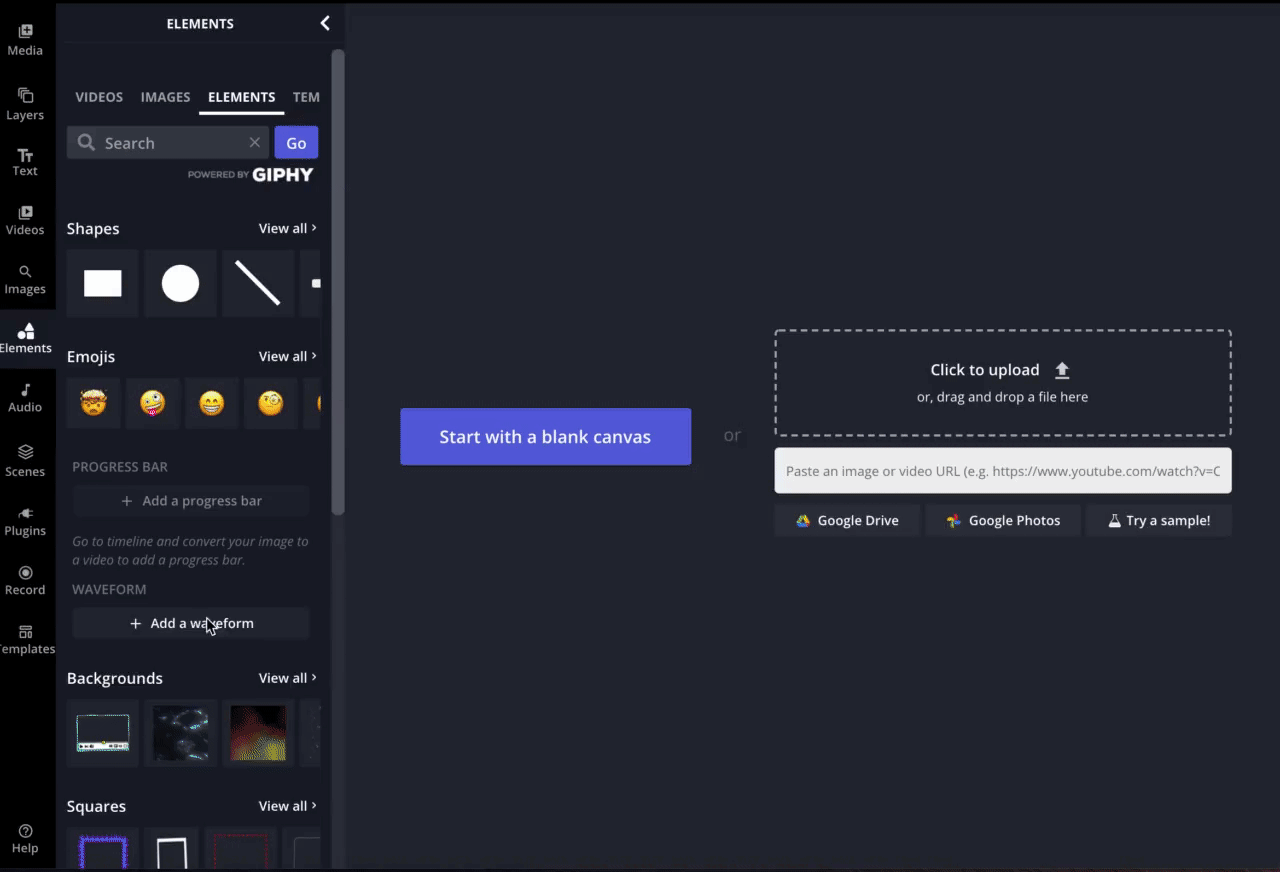Viewport: 1280px width, 872px height.
Task: Insert the zany tongue-out emoji
Action: [153, 403]
